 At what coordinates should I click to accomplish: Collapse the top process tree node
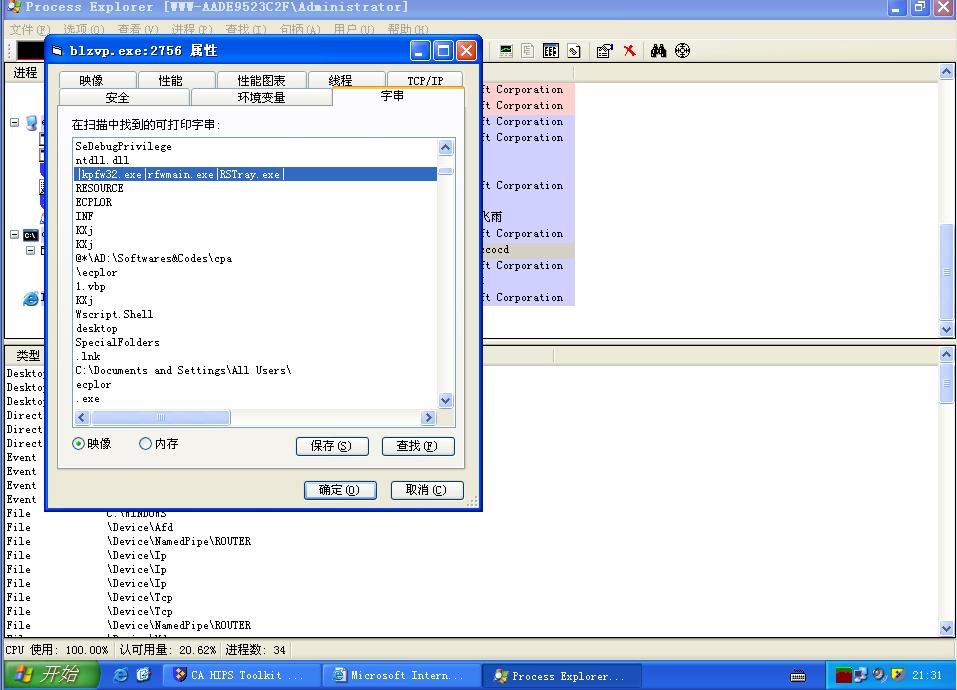(x=15, y=123)
